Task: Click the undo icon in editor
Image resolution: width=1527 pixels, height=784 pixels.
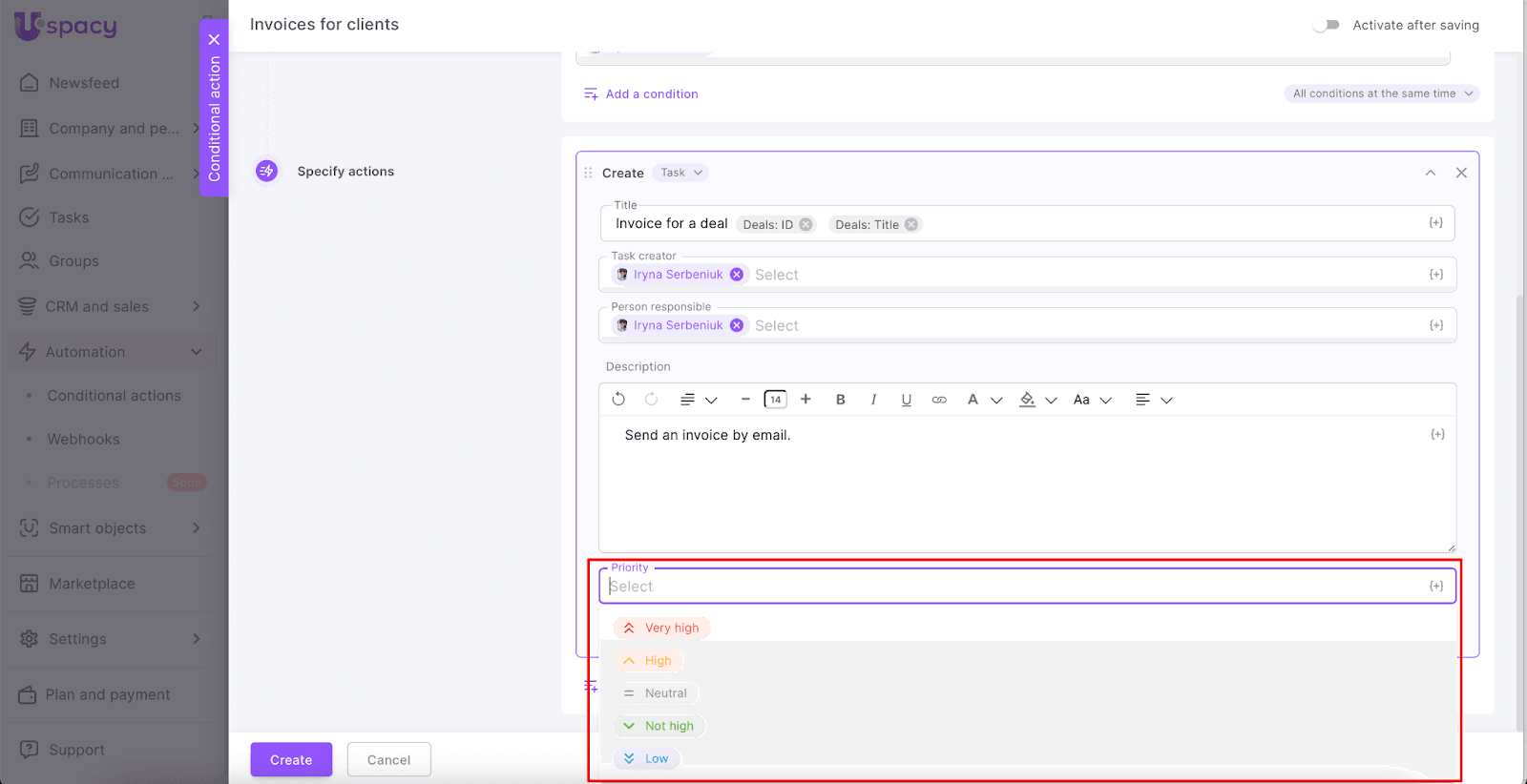Action: click(x=618, y=400)
